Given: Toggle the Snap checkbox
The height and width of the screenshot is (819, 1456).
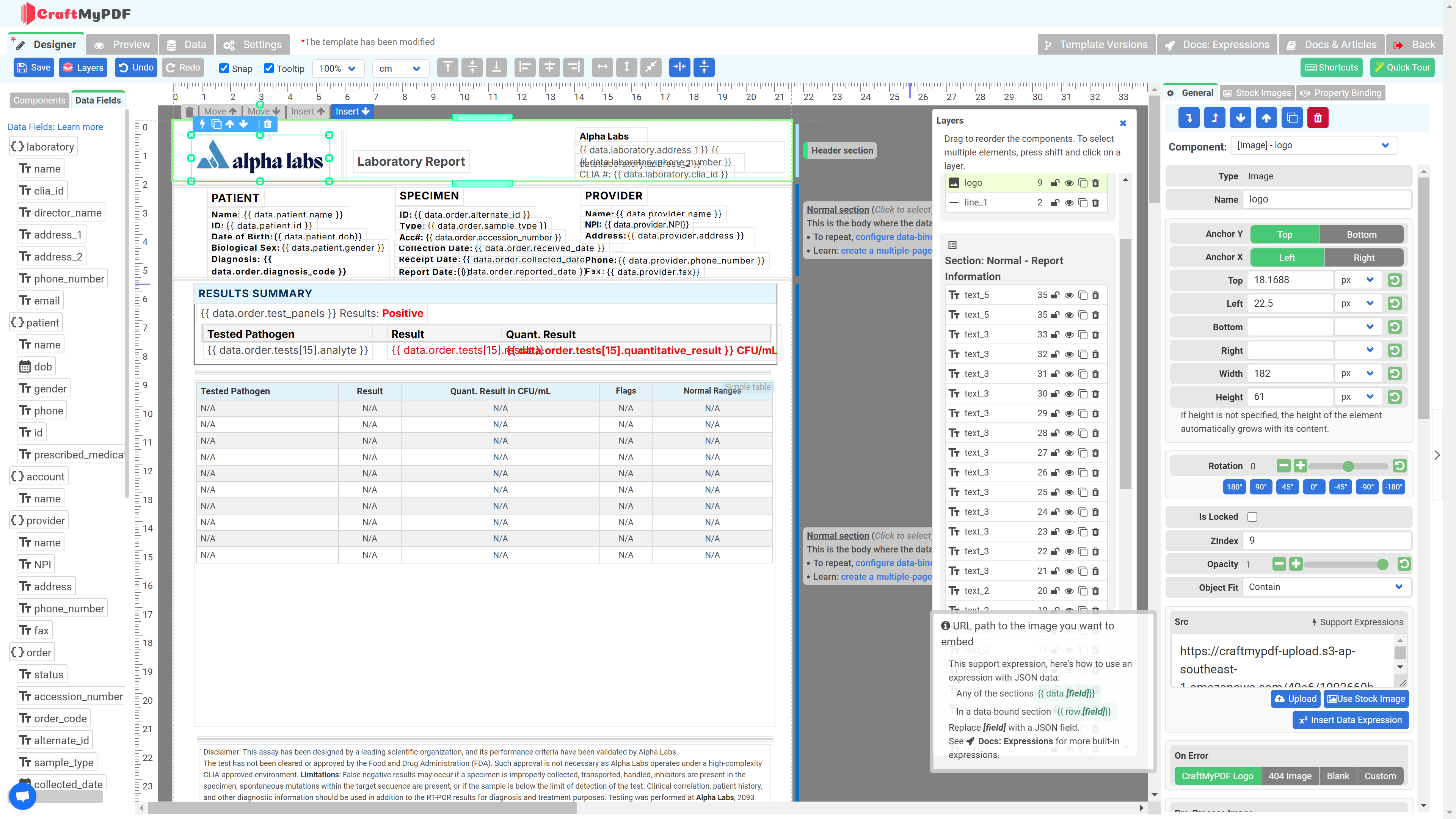Looking at the screenshot, I should 224,68.
